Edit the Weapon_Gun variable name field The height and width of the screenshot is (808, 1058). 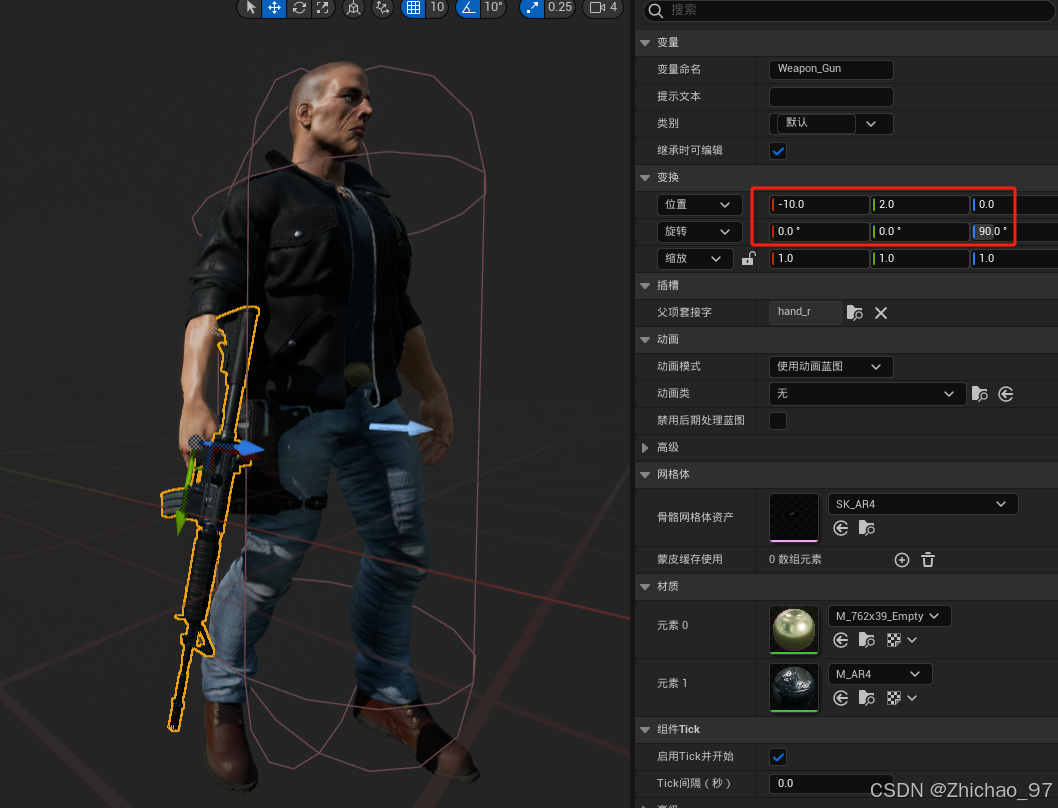tap(831, 69)
